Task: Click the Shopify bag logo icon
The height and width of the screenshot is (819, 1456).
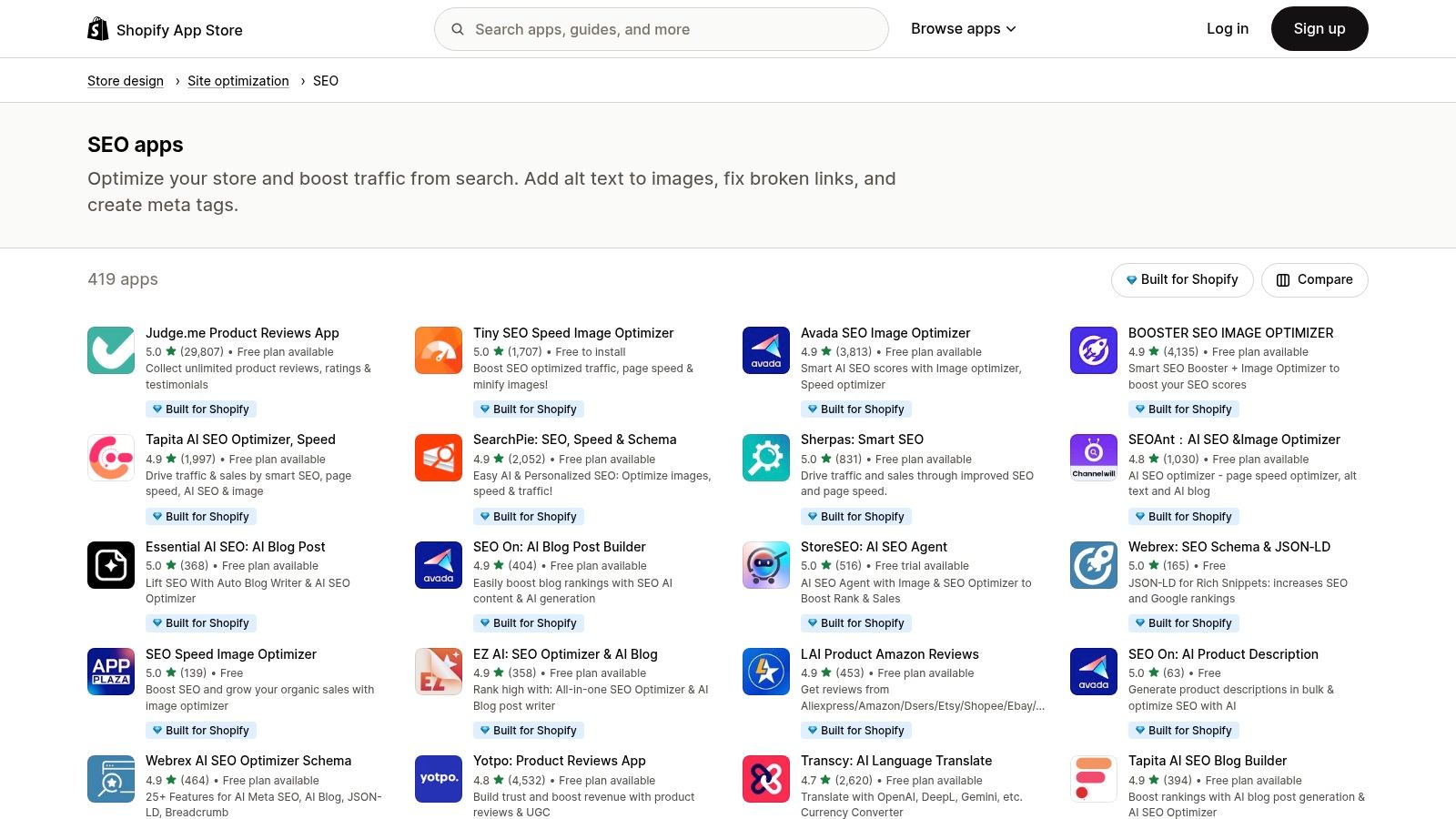Action: (97, 29)
